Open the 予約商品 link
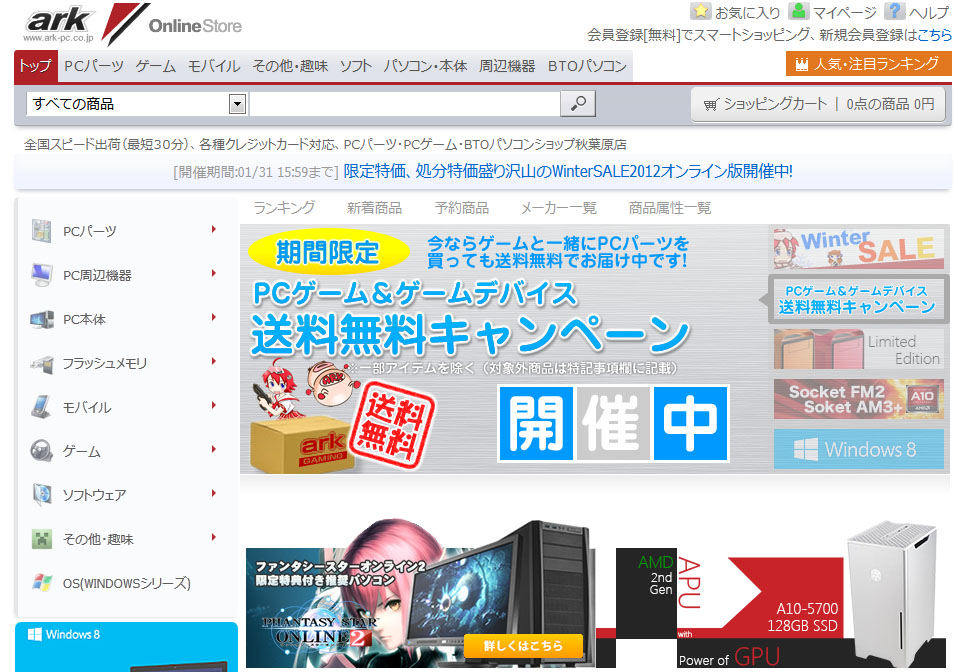The width and height of the screenshot is (966, 672). (461, 208)
